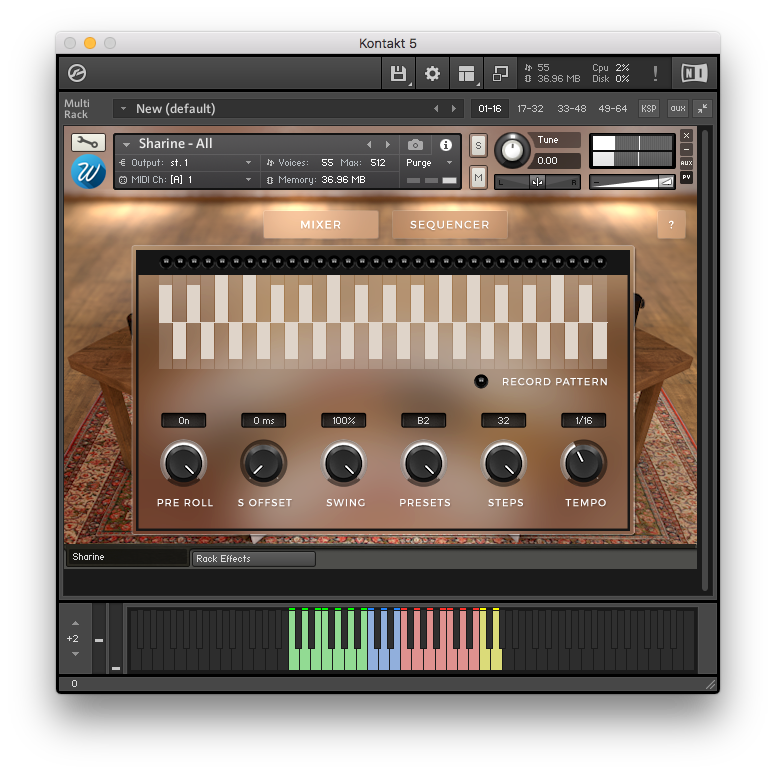Toggle instrument AUX sends button
Image resolution: width=776 pixels, height=774 pixels.
(686, 163)
